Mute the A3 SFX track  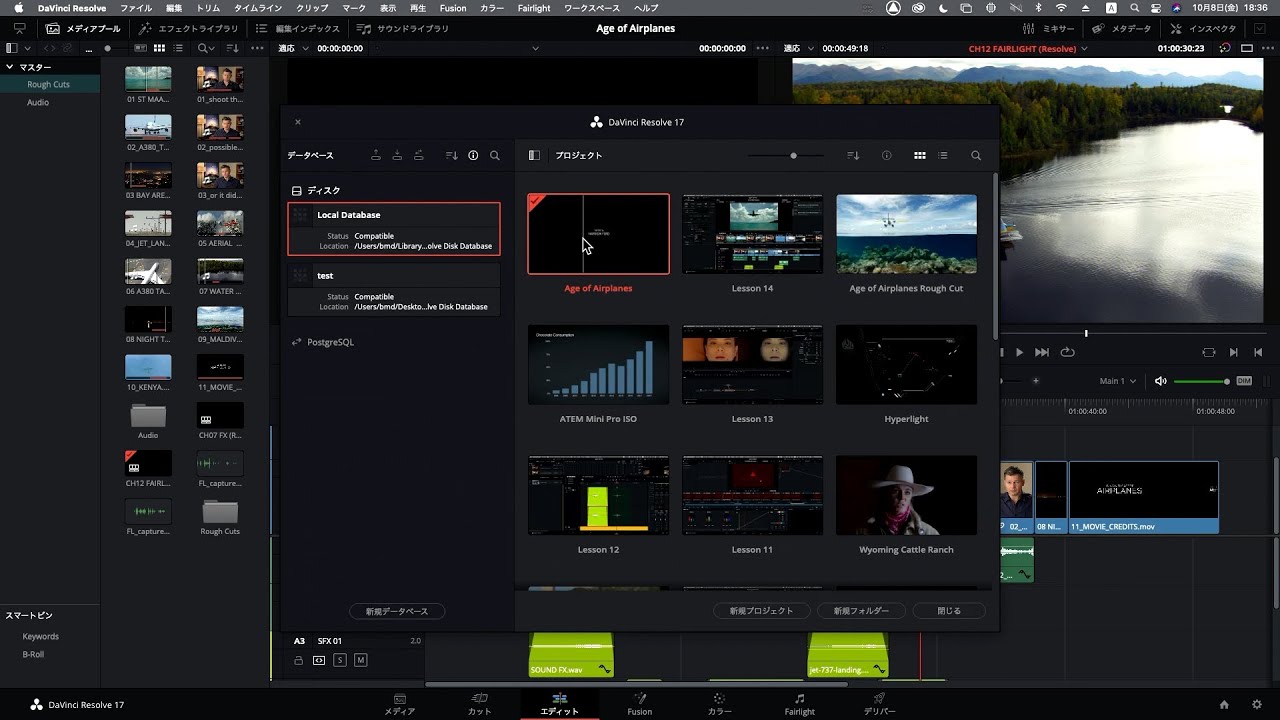(x=360, y=660)
